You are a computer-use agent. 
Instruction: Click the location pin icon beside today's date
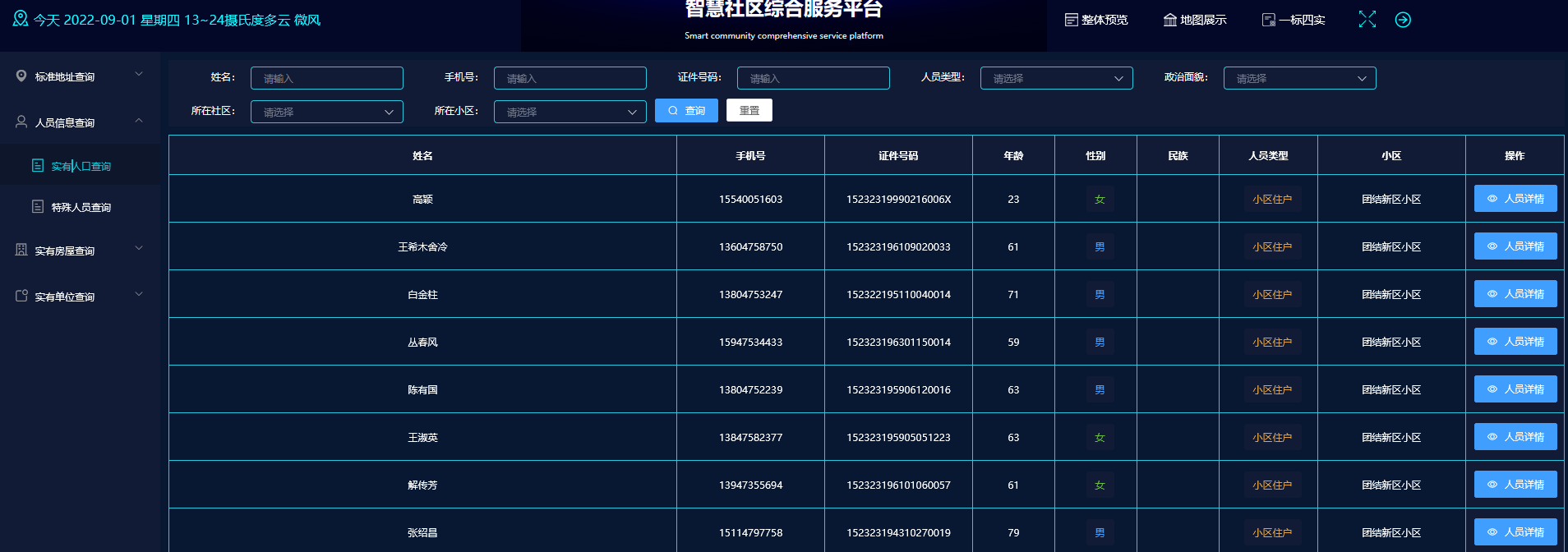point(21,19)
